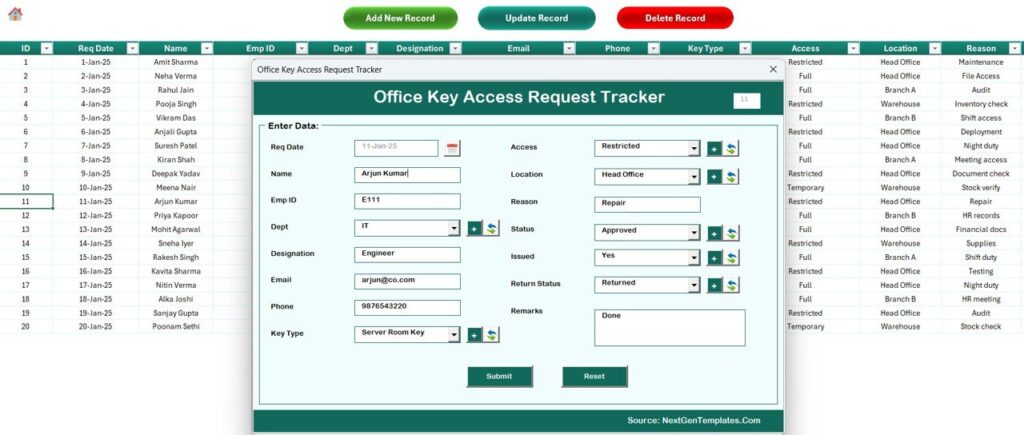Screen dimensions: 1024x435
Task: Add new item to Return Status list
Action: click(714, 285)
